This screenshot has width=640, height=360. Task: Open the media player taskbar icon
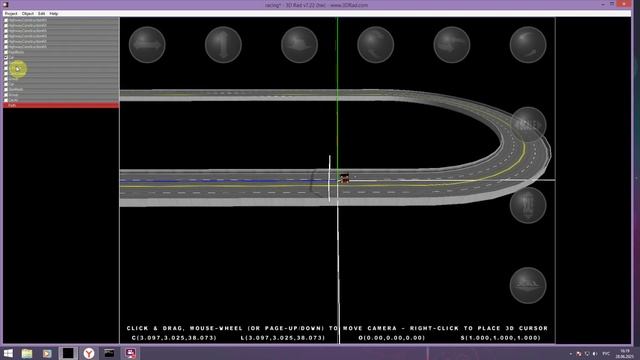[x=47, y=353]
